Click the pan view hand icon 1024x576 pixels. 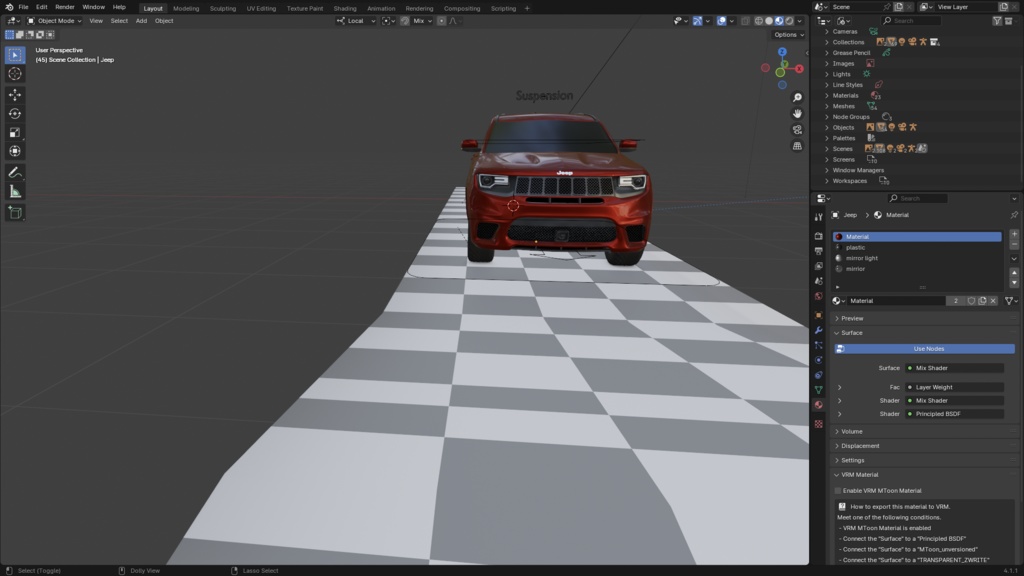[x=797, y=114]
